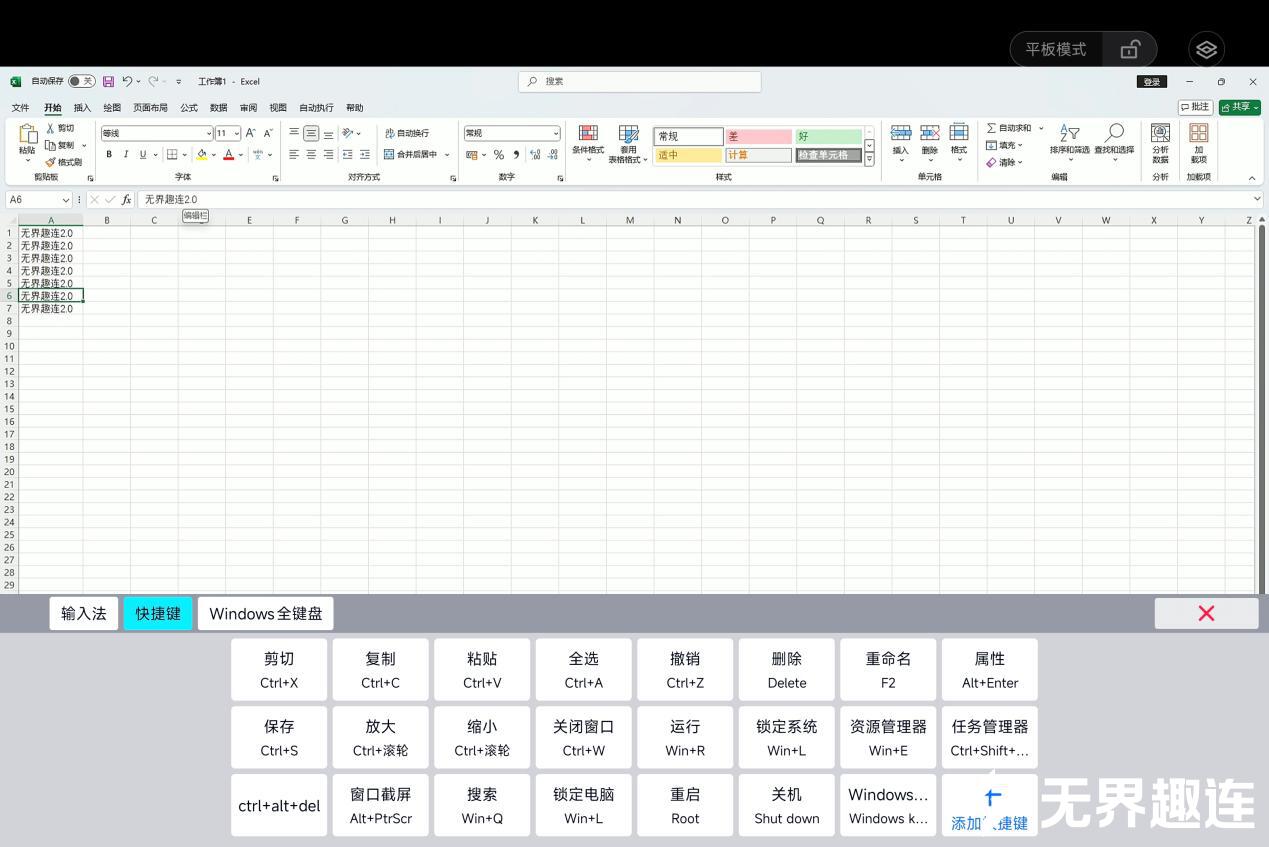Screen dimensions: 1269x847
Task: Click the Cut (剪切) scissors icon
Action: (x=50, y=128)
